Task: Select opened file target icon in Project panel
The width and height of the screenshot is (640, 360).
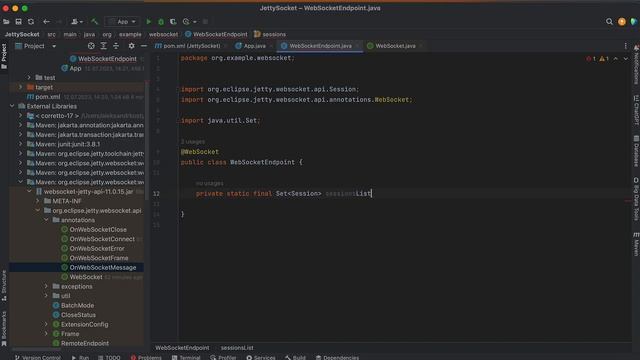Action: click(91, 46)
